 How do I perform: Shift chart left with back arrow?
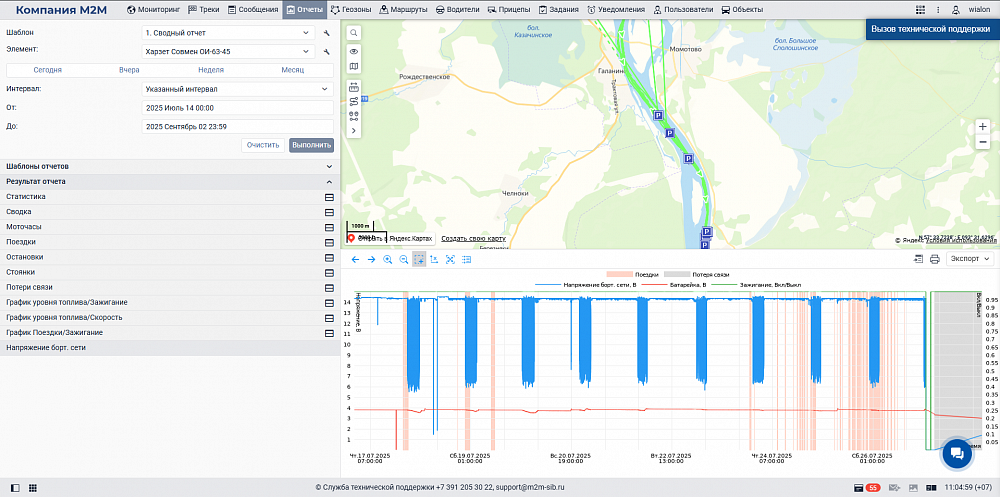355,259
